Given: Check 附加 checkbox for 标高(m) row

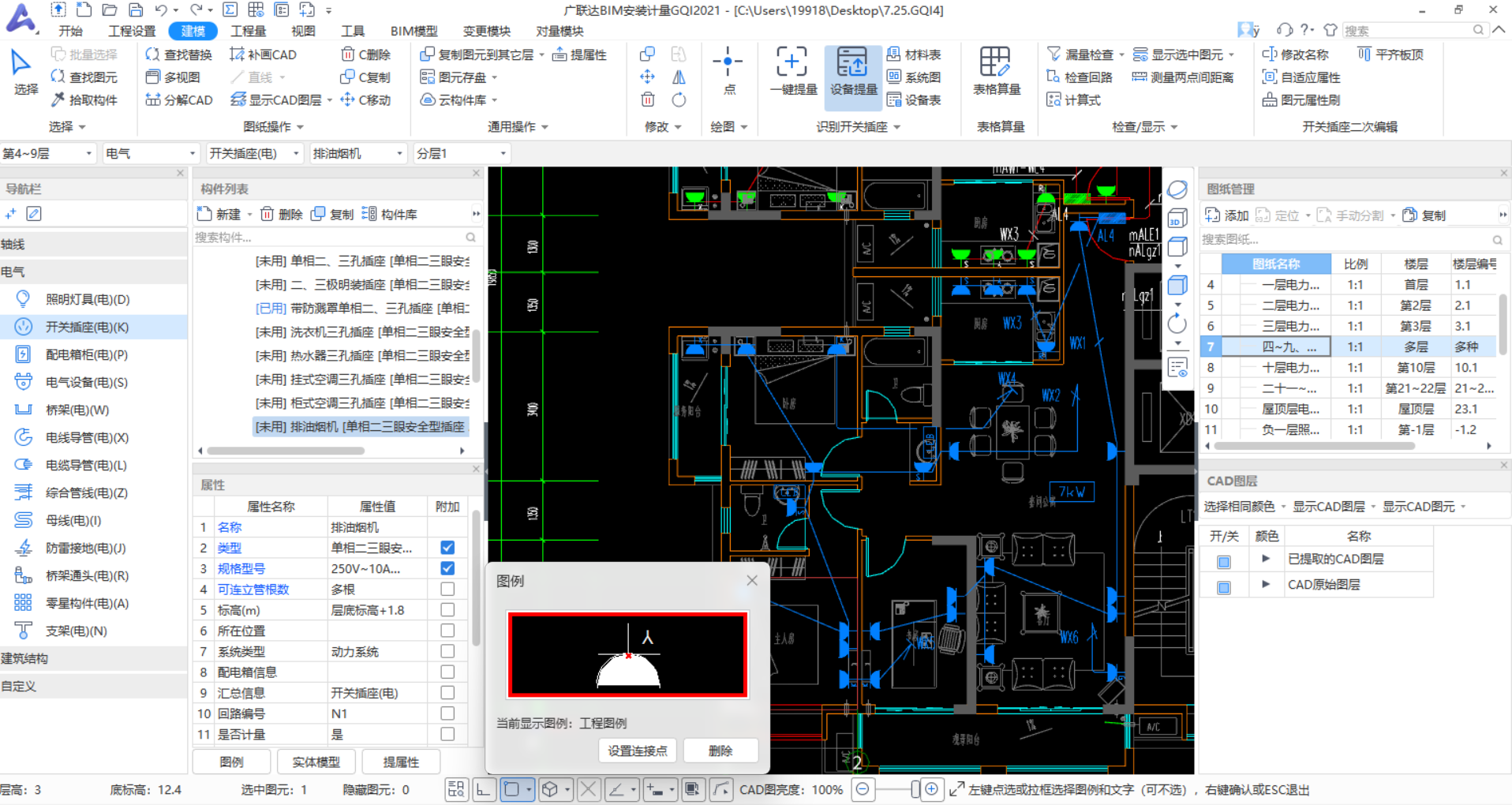Looking at the screenshot, I should (x=447, y=610).
